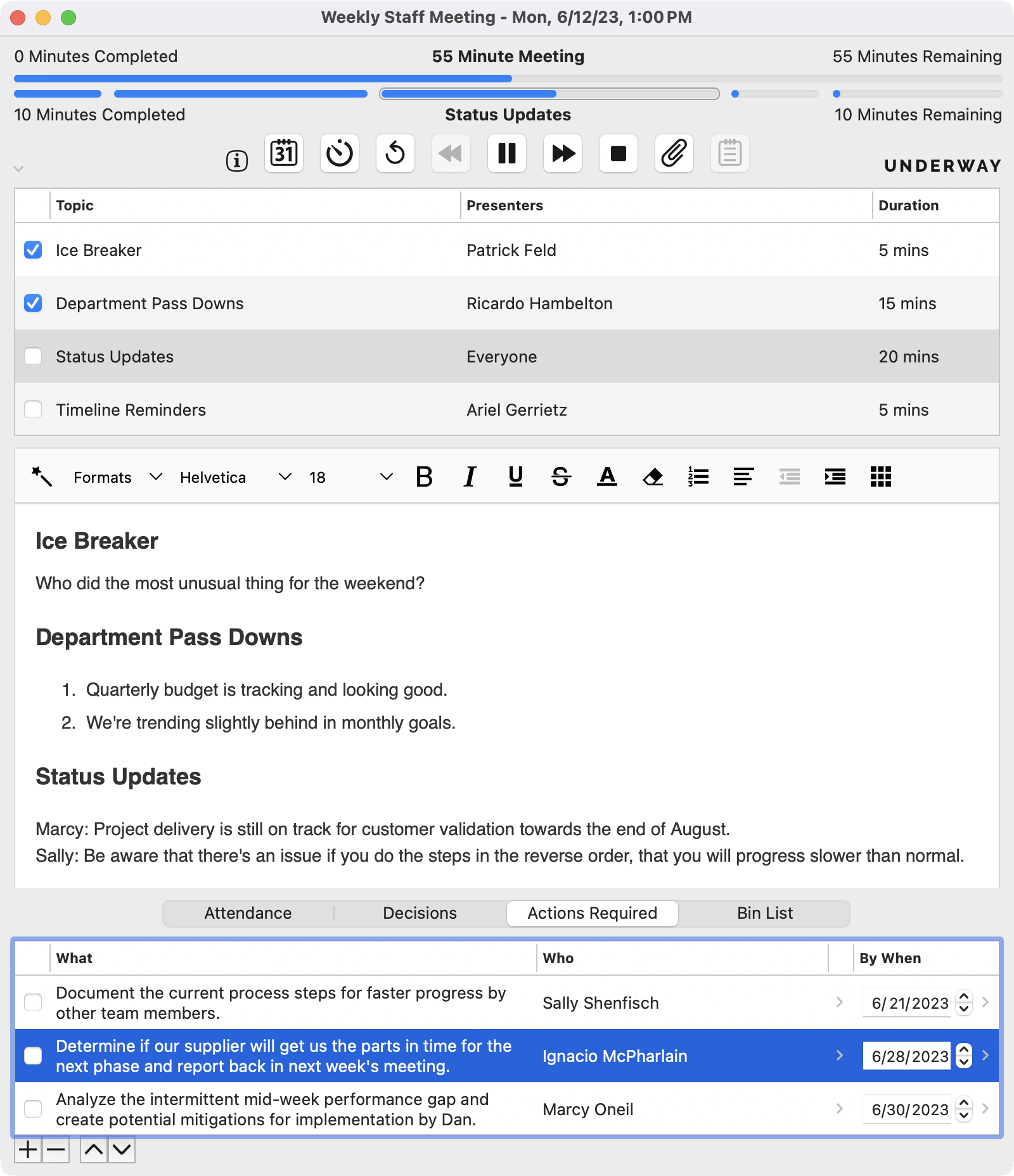Apply strikethrough formatting to notes

click(561, 476)
